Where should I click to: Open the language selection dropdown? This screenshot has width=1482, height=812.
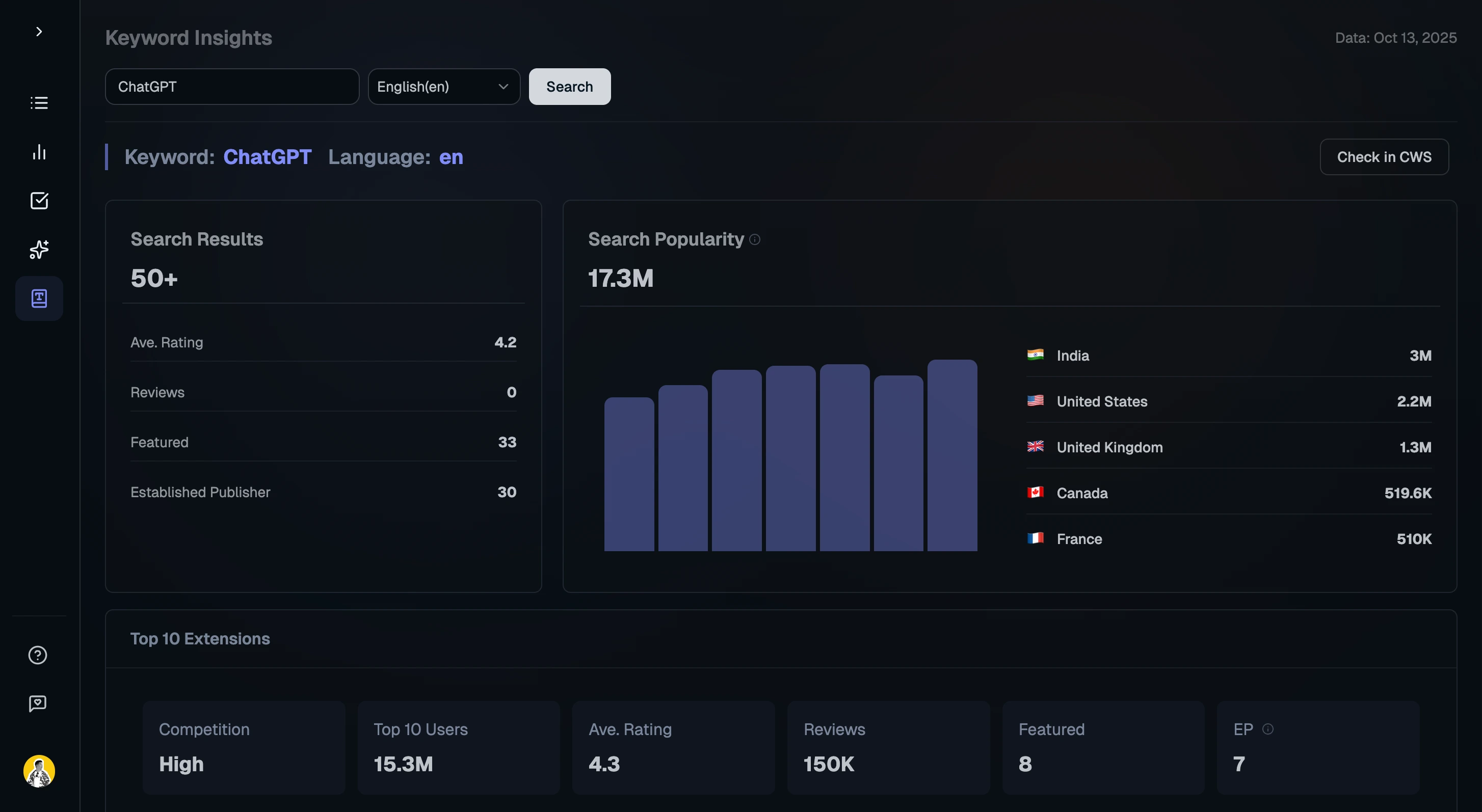click(444, 86)
